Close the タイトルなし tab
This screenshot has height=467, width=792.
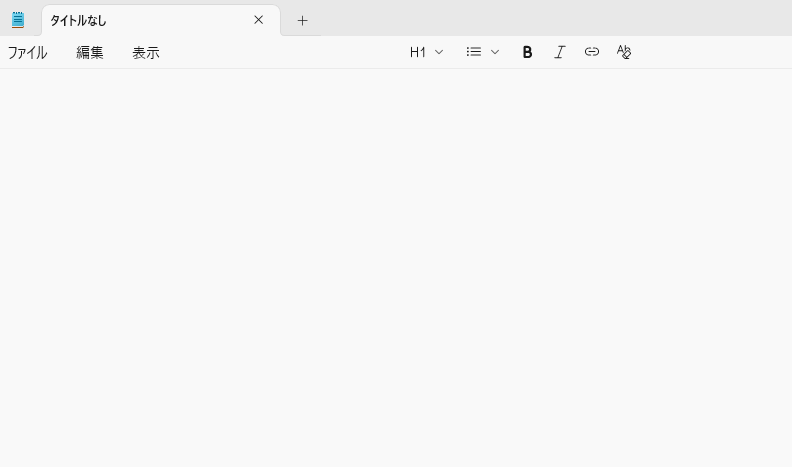(258, 20)
